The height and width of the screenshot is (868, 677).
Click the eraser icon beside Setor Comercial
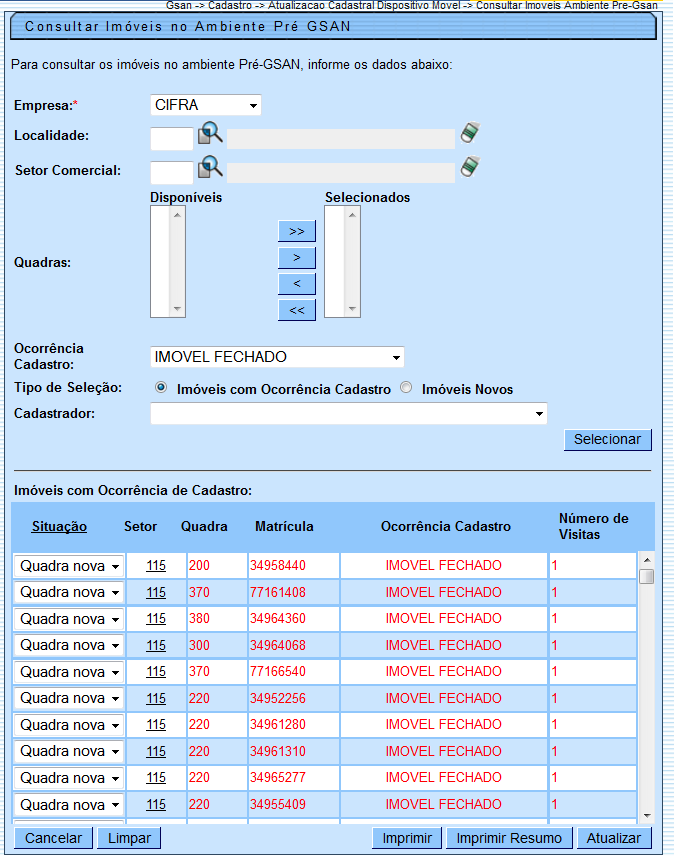click(471, 168)
